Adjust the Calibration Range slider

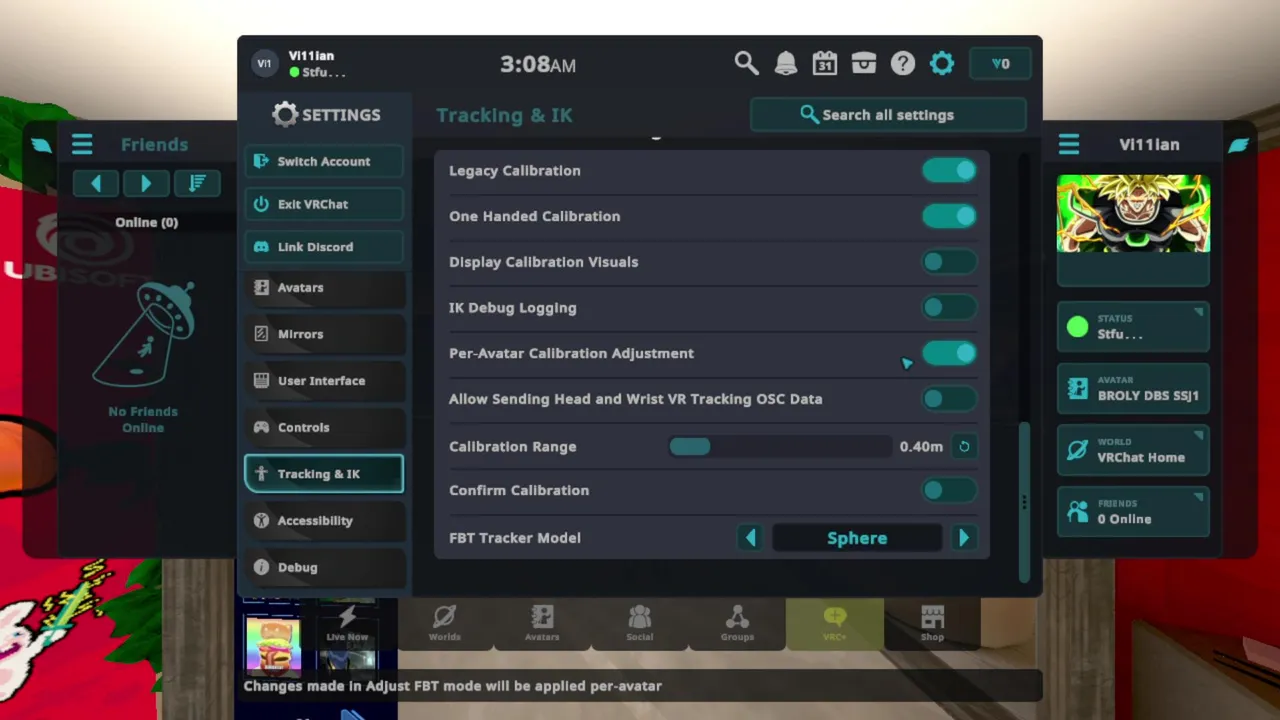tap(780, 447)
